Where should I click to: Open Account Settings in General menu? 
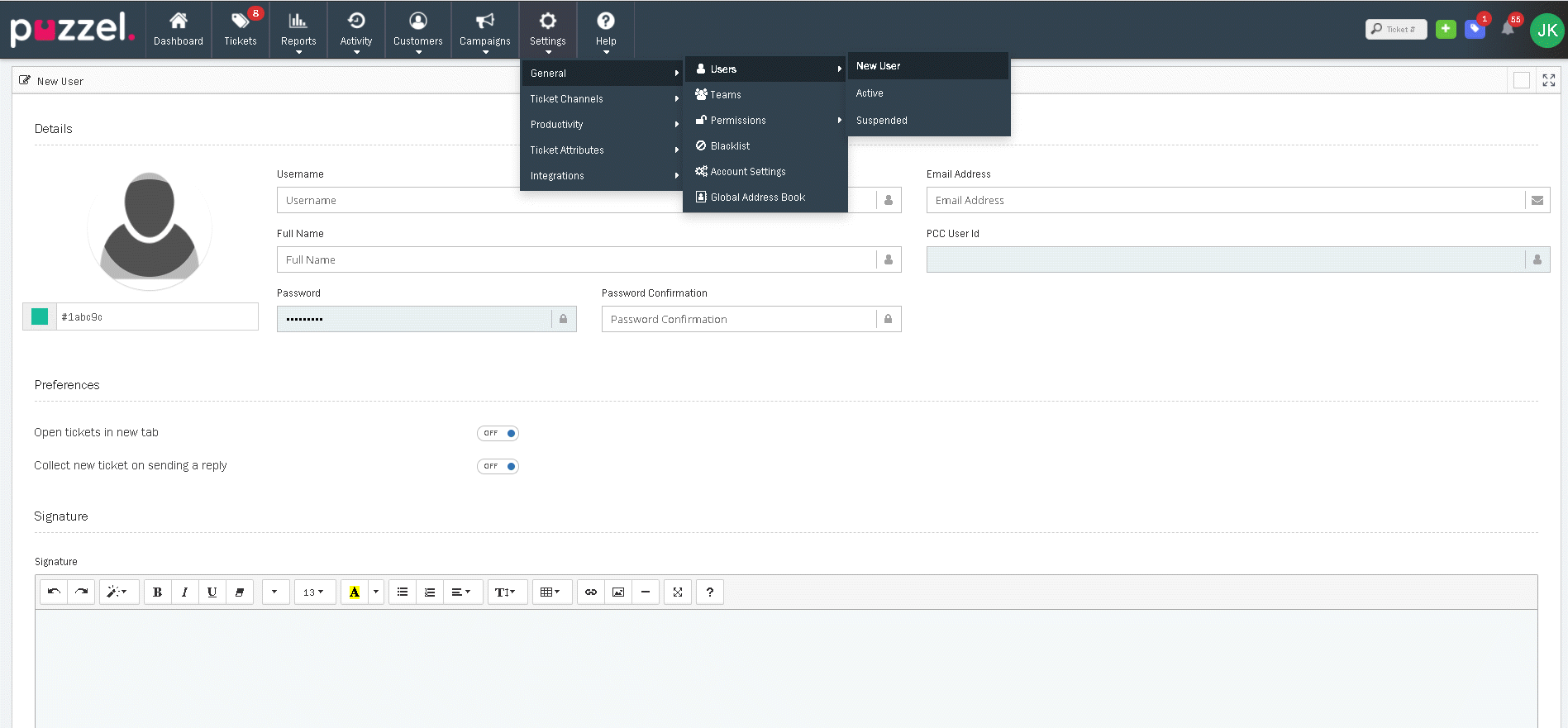[748, 172]
